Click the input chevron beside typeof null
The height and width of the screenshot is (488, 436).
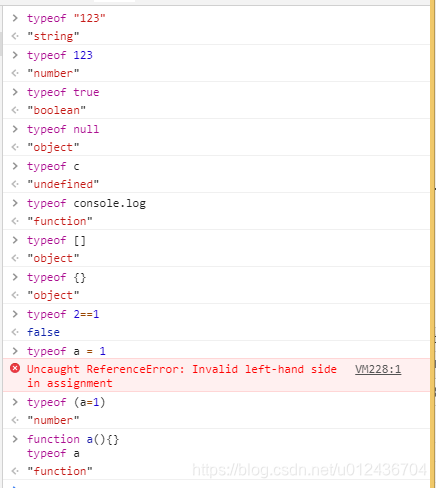coord(15,129)
